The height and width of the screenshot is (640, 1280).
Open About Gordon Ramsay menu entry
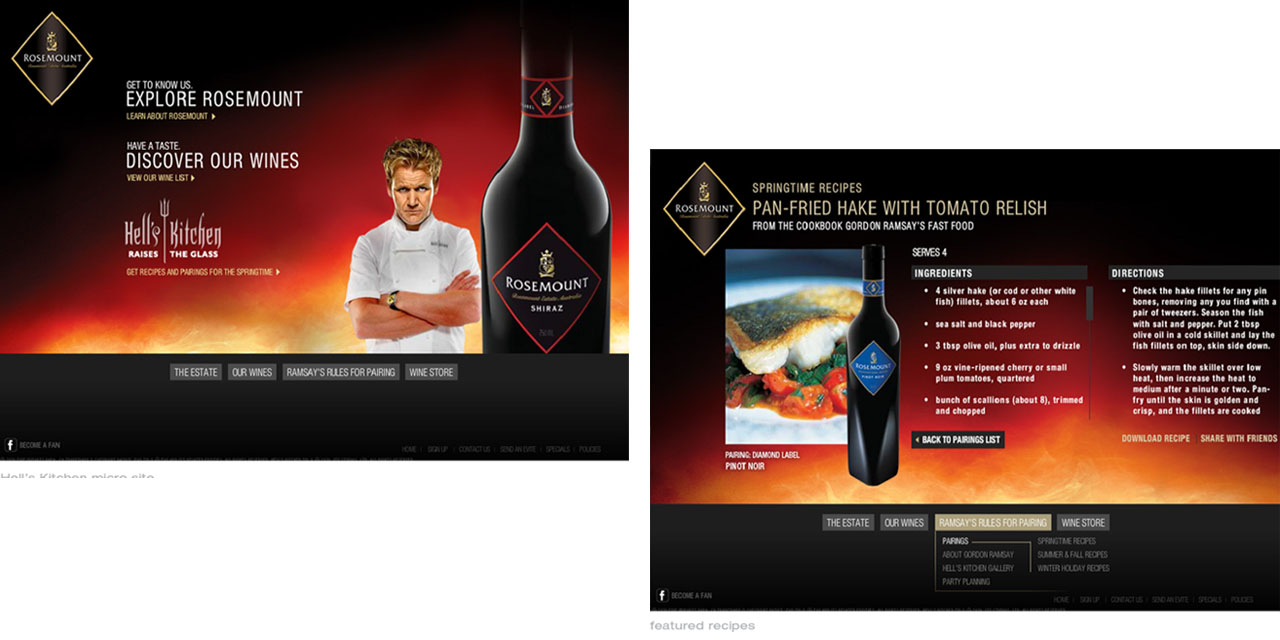pos(978,555)
